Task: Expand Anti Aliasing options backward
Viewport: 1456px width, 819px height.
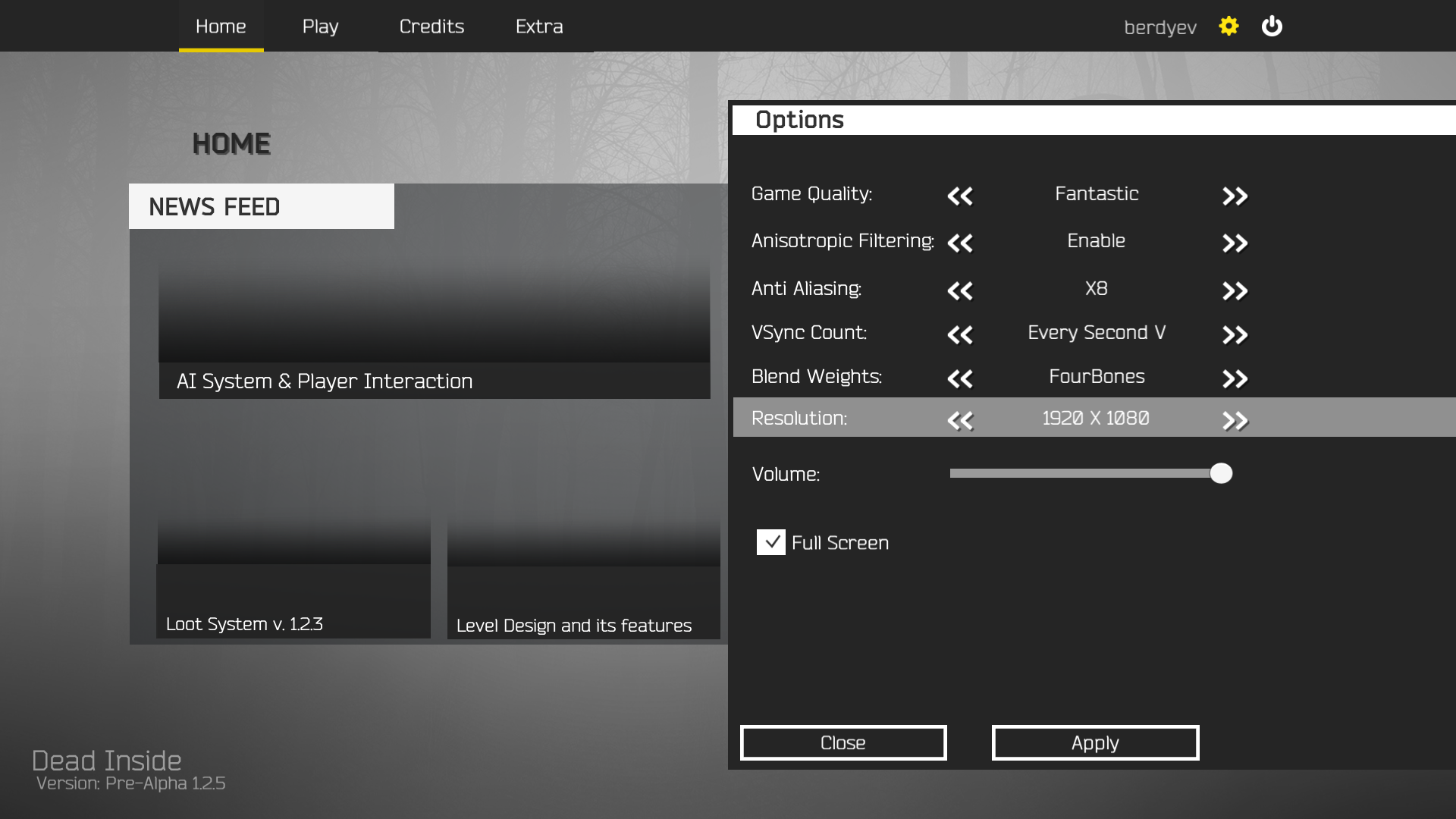Action: (x=960, y=289)
